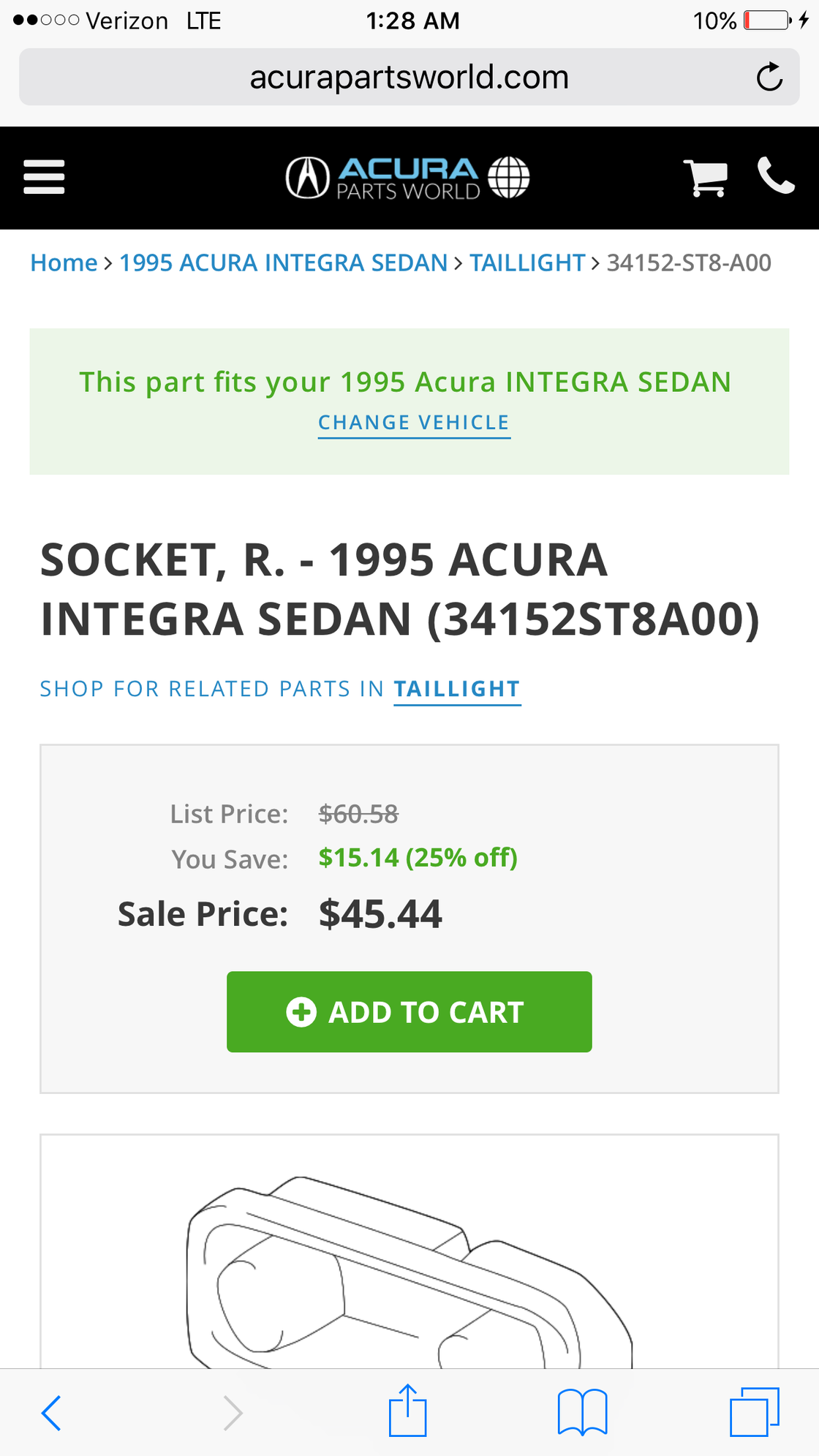Add the socket to the cart

(x=409, y=1012)
